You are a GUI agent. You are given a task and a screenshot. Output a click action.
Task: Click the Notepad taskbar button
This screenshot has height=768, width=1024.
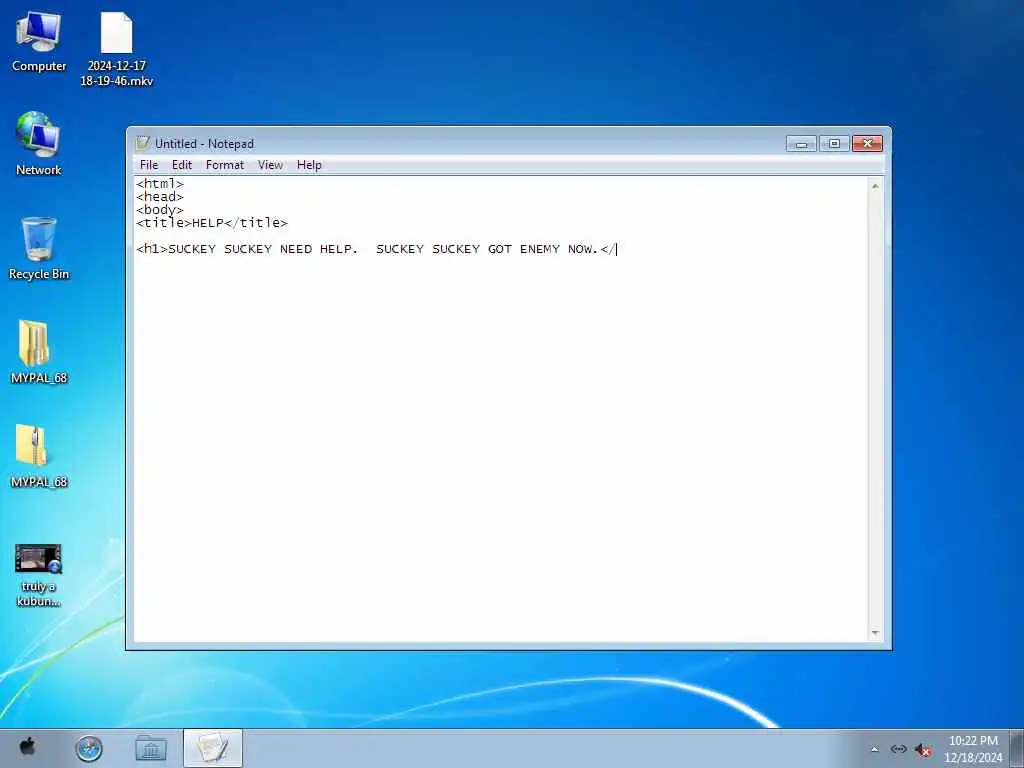point(213,748)
